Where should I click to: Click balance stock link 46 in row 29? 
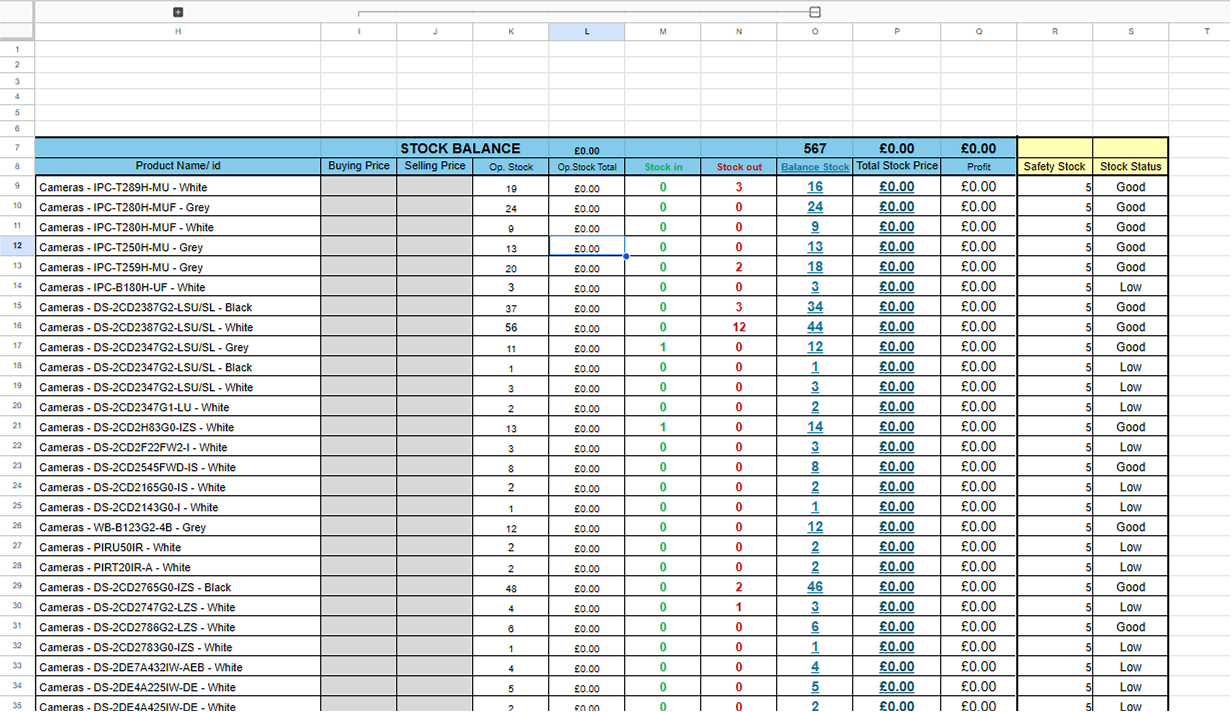click(x=815, y=587)
